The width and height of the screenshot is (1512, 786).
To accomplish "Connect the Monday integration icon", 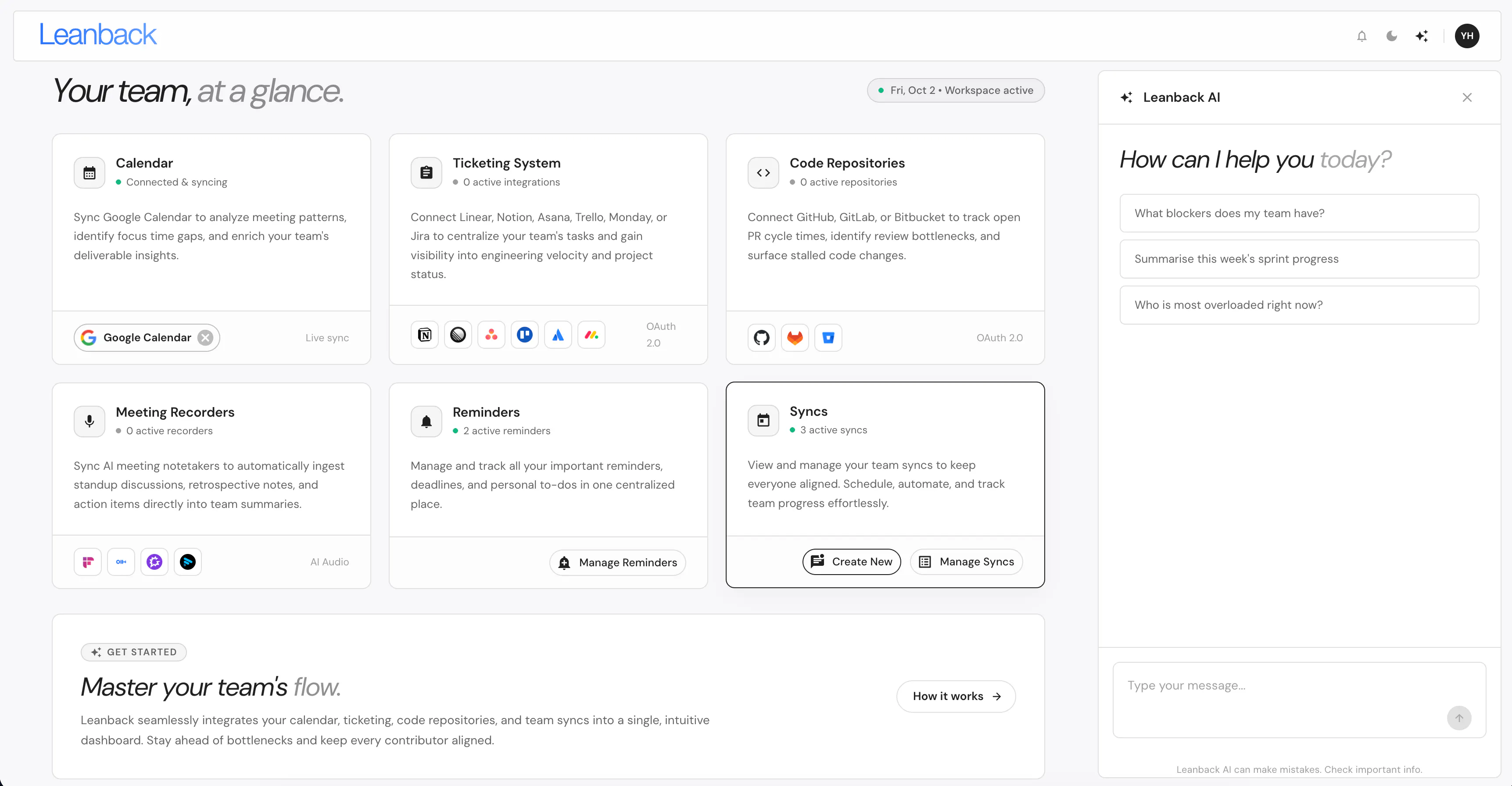I will coord(591,335).
